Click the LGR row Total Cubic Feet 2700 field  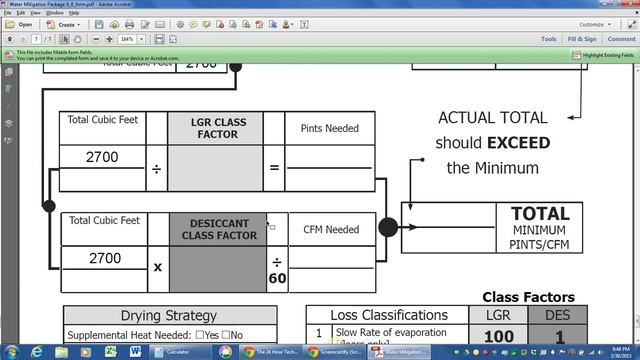[x=102, y=157]
